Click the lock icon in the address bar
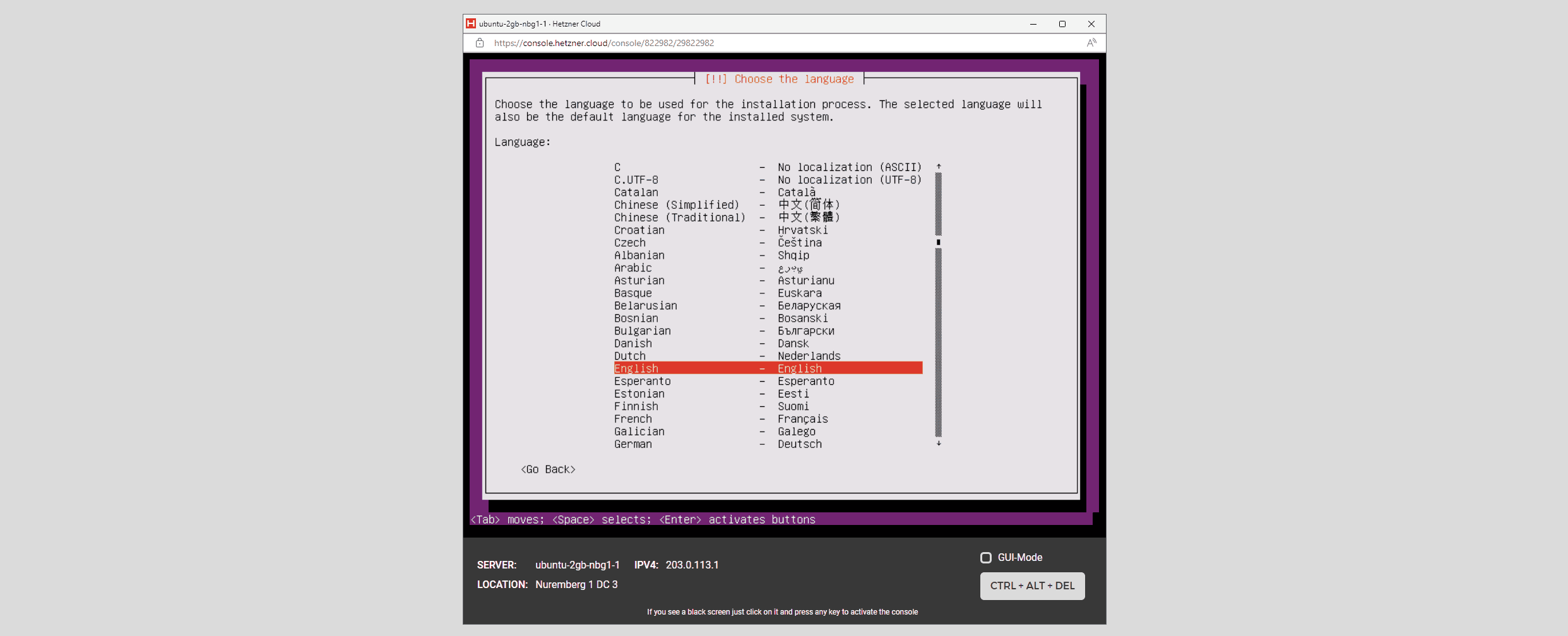 (x=480, y=43)
